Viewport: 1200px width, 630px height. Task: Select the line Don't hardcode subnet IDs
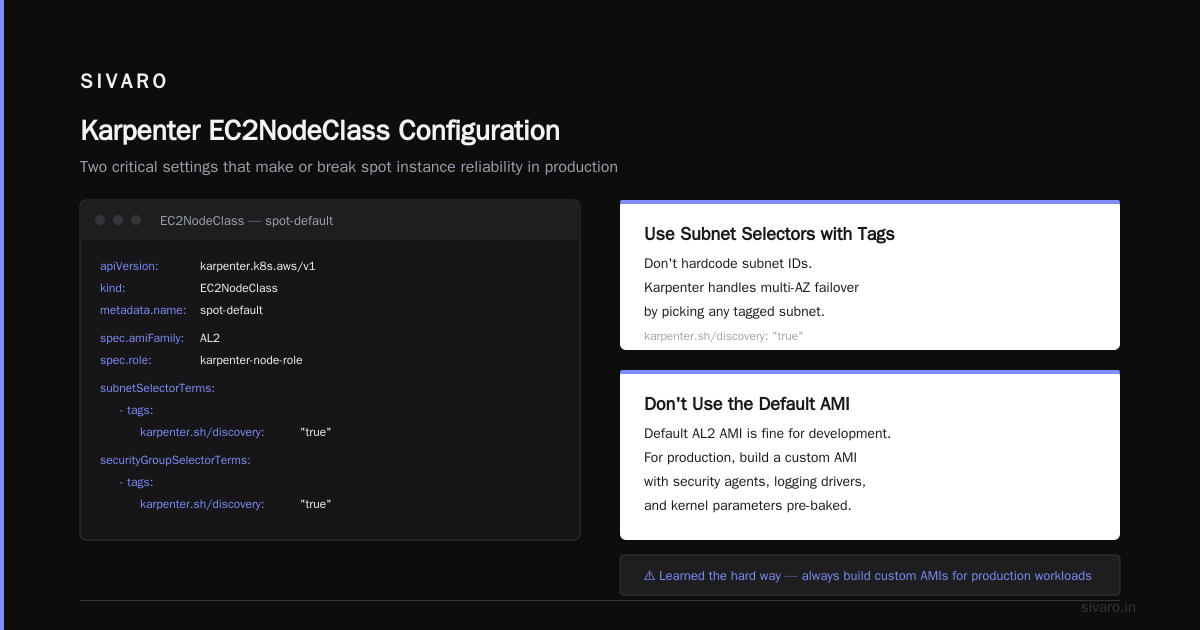click(x=728, y=264)
